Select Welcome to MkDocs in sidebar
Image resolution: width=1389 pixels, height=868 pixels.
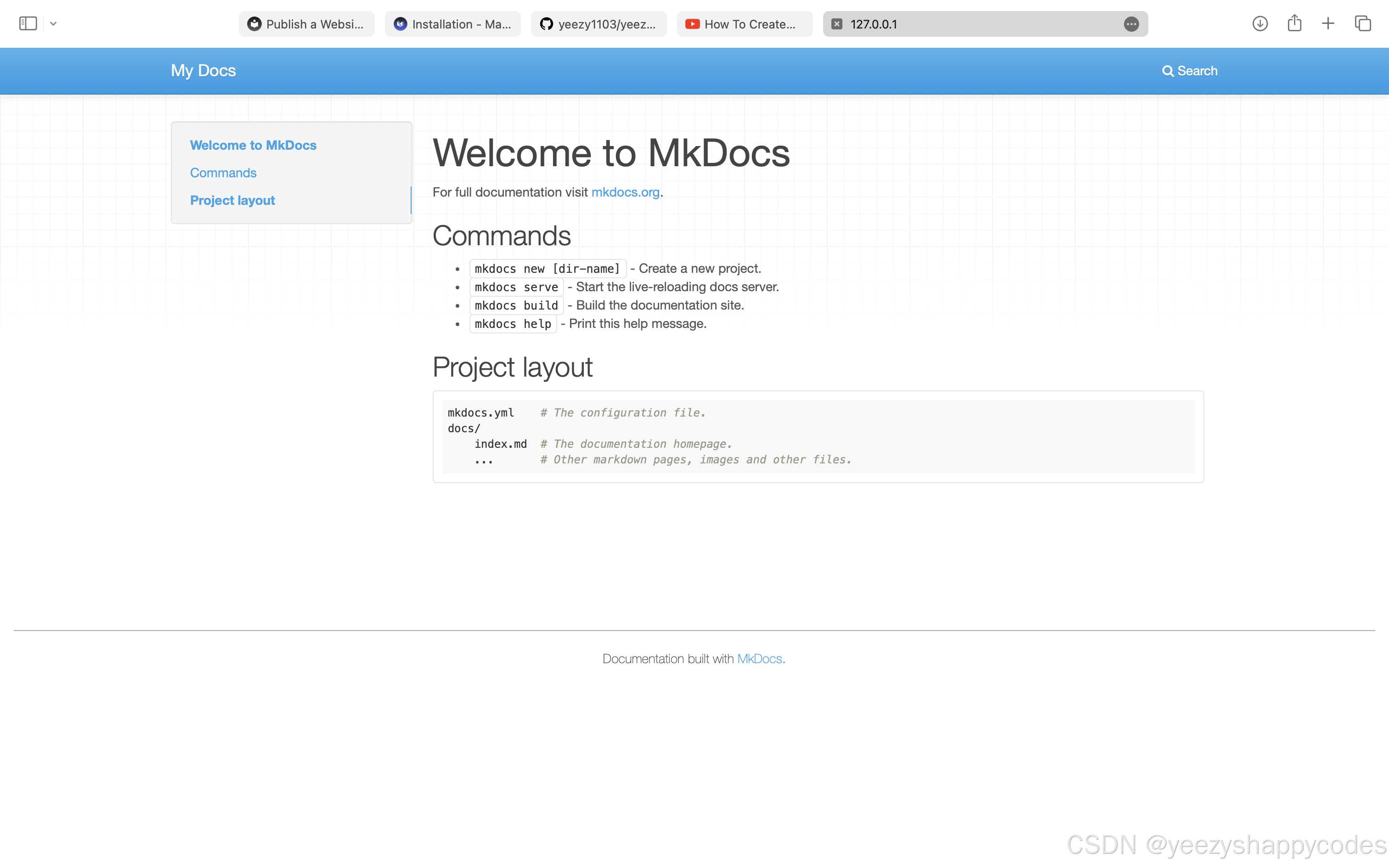click(253, 145)
